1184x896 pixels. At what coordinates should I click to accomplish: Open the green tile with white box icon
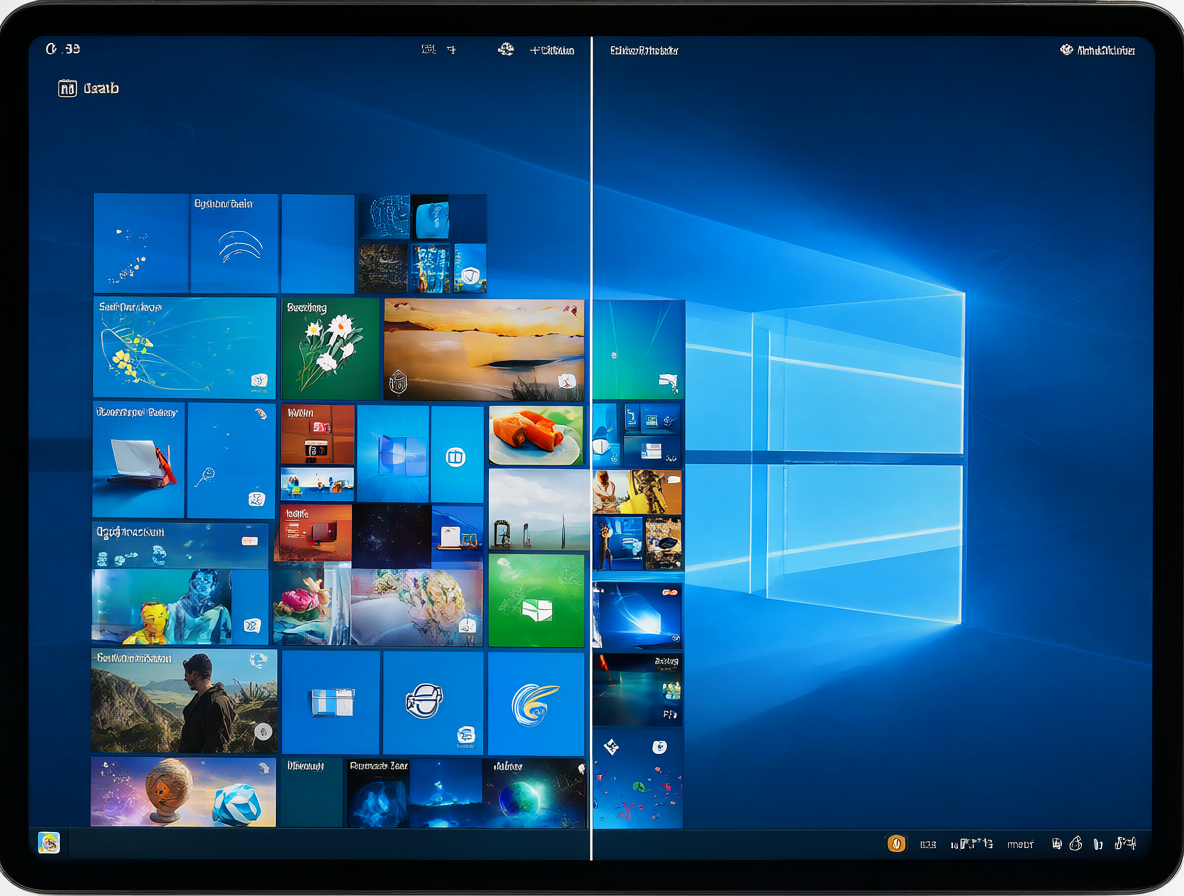point(536,600)
